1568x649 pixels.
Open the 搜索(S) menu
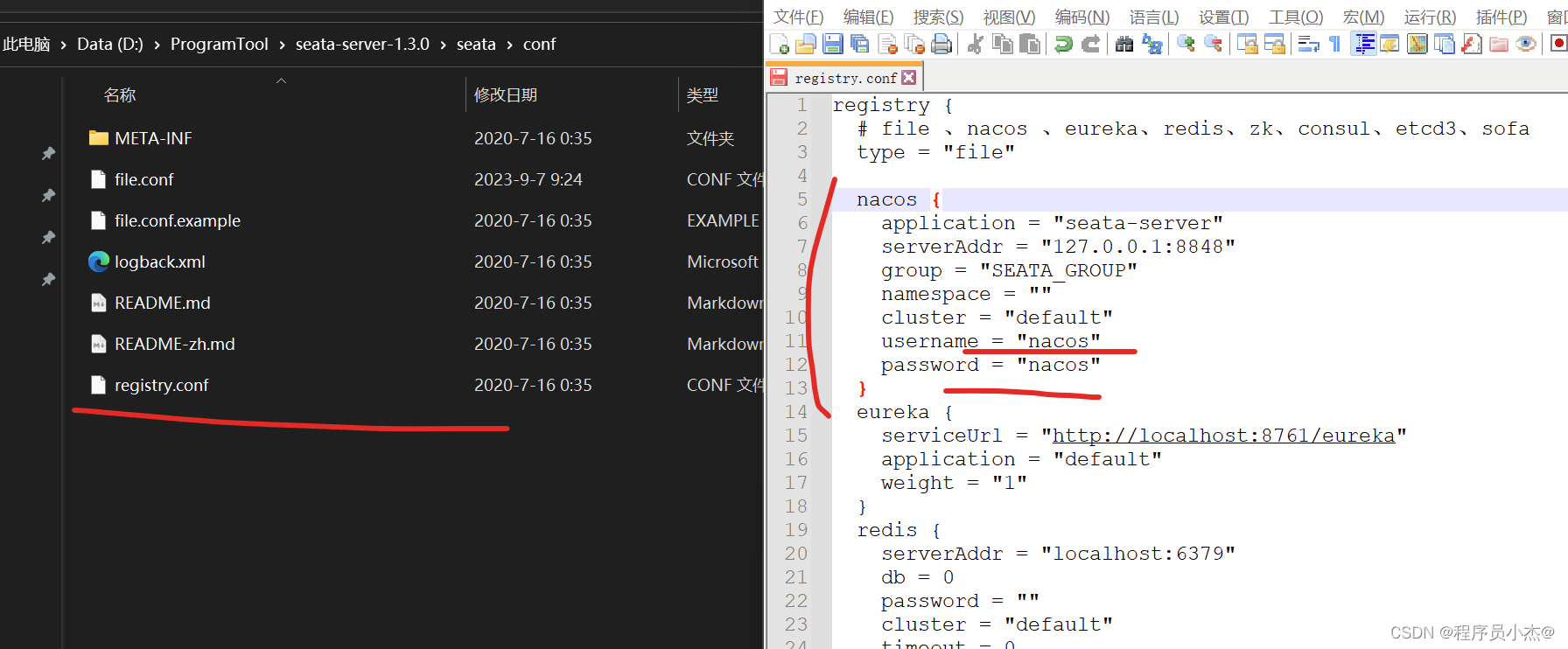(938, 17)
